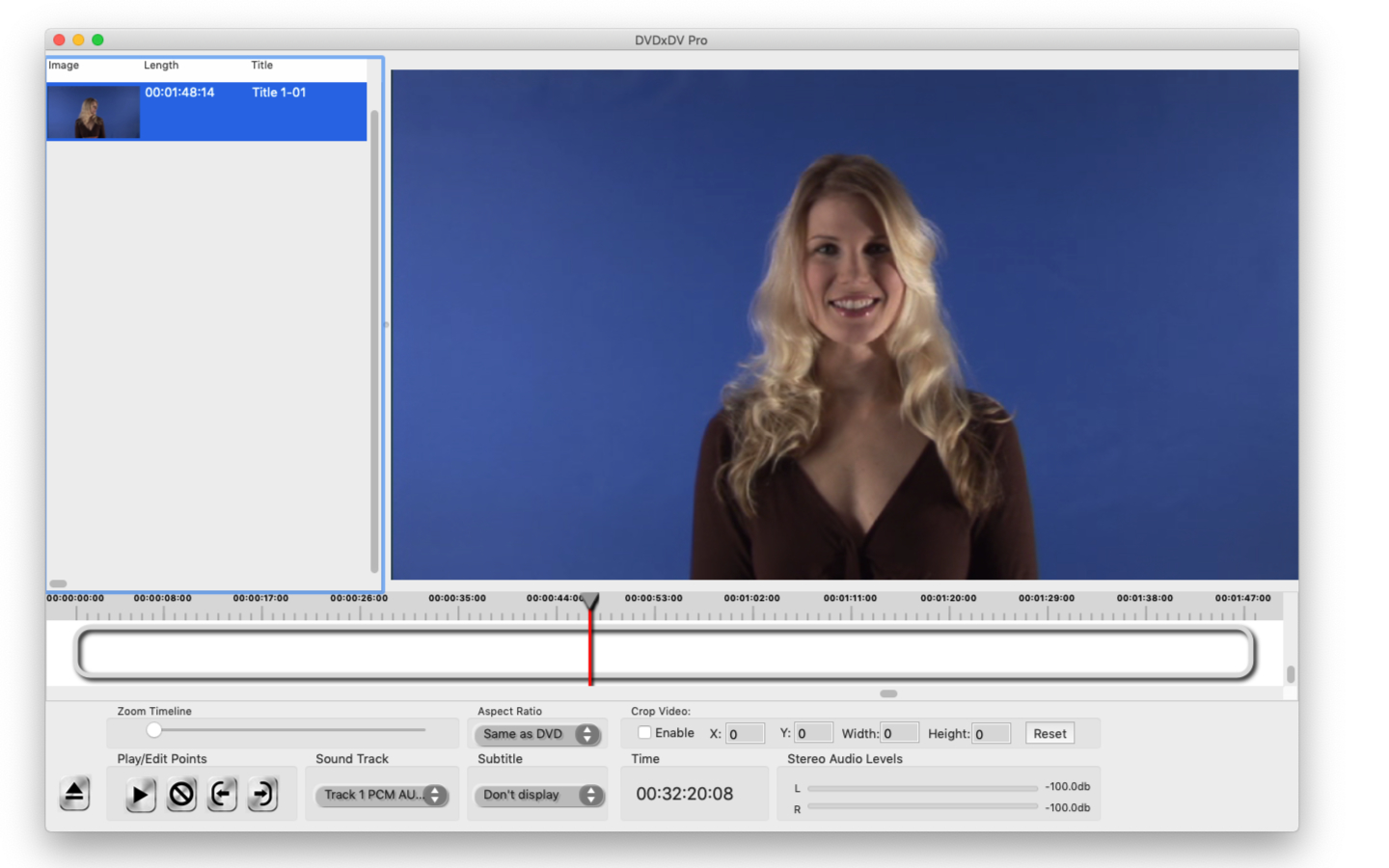Screen dimensions: 1389x868
Task: Expand the Subtitle dropdown
Action: coord(538,796)
